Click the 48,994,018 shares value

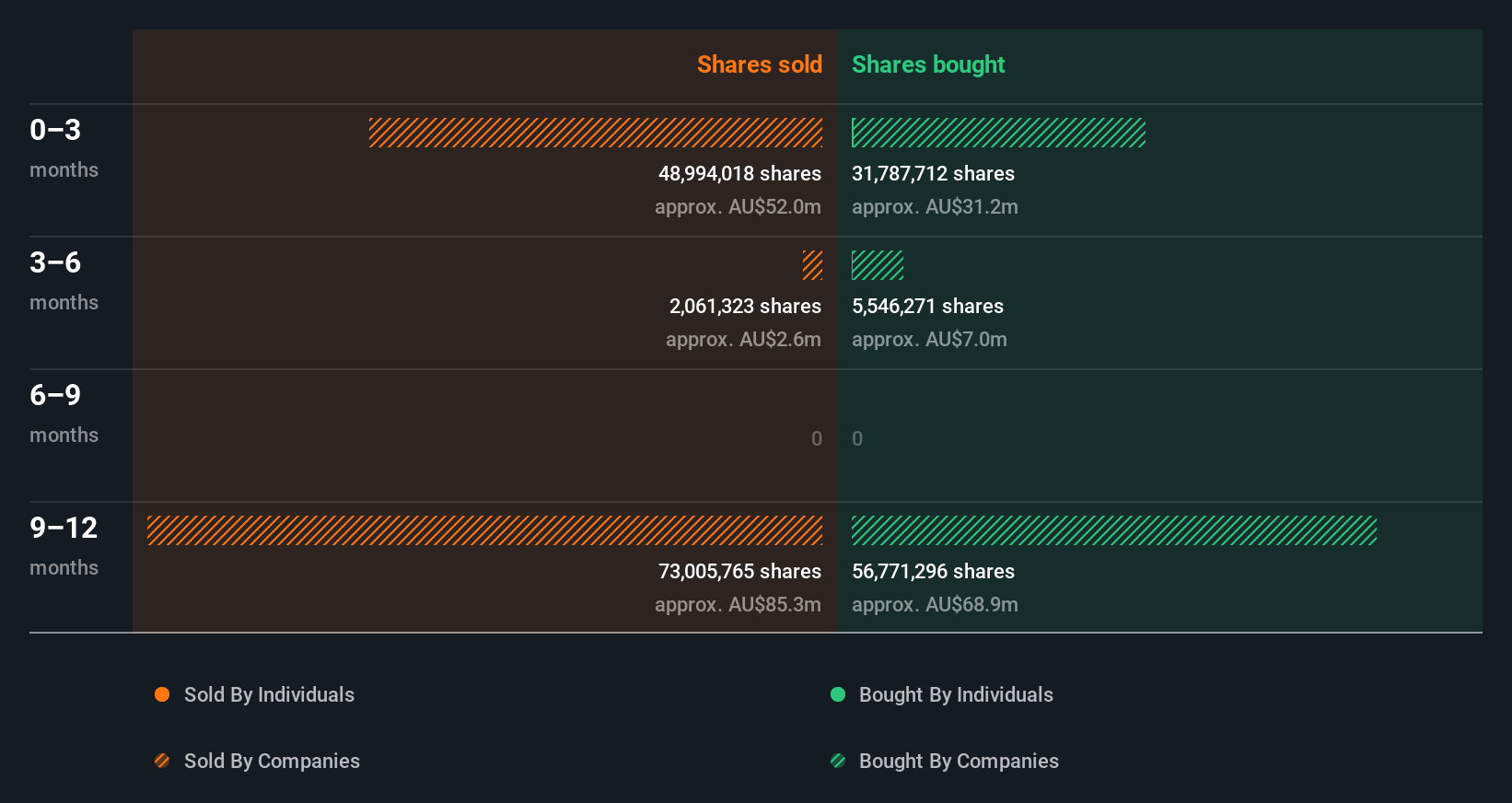pyautogui.click(x=739, y=173)
